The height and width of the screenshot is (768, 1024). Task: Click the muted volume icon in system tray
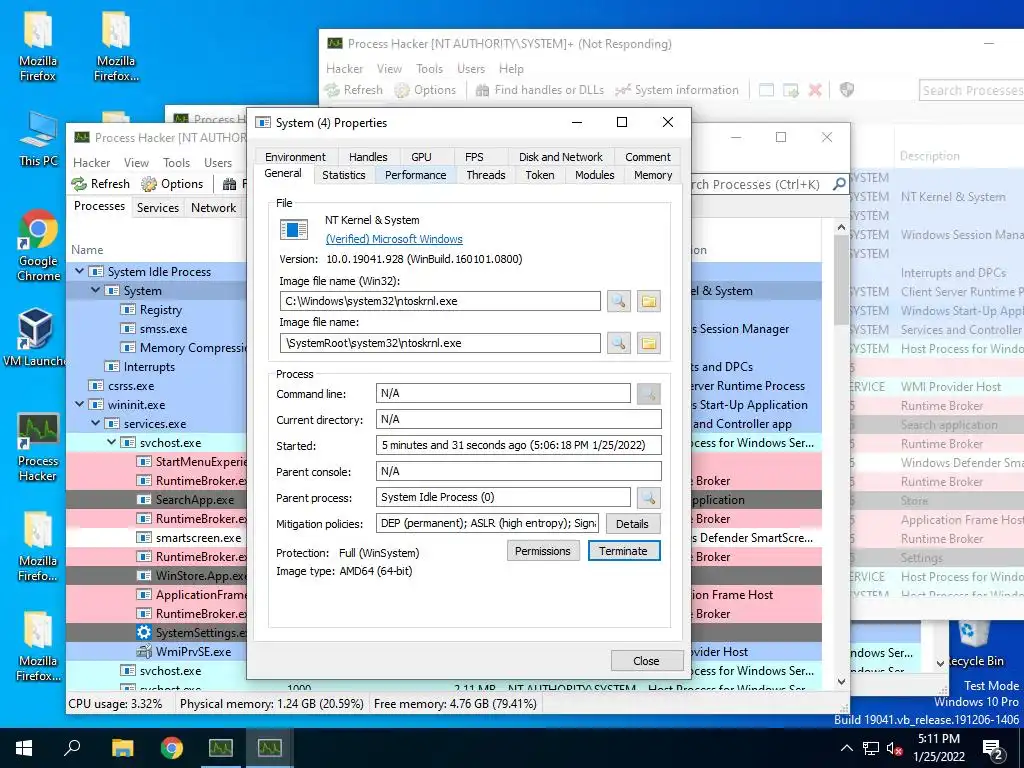(x=895, y=748)
